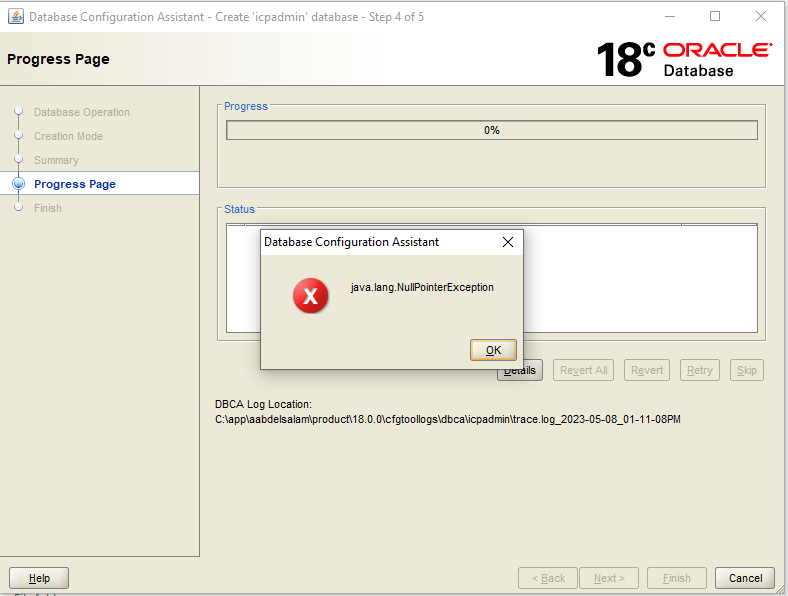Select the Creation Mode step
Viewport: 788px width, 596px height.
[x=68, y=136]
